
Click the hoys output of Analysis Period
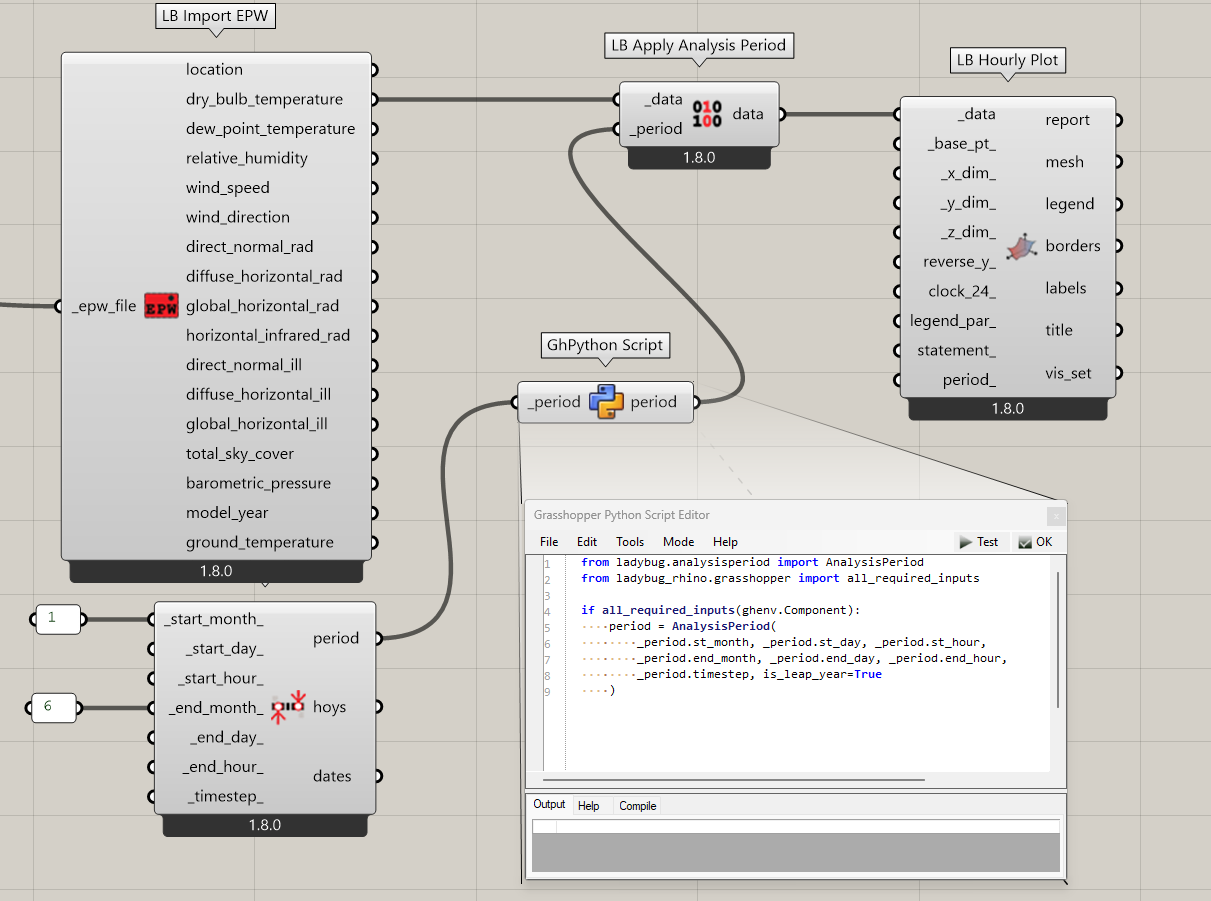pos(330,707)
